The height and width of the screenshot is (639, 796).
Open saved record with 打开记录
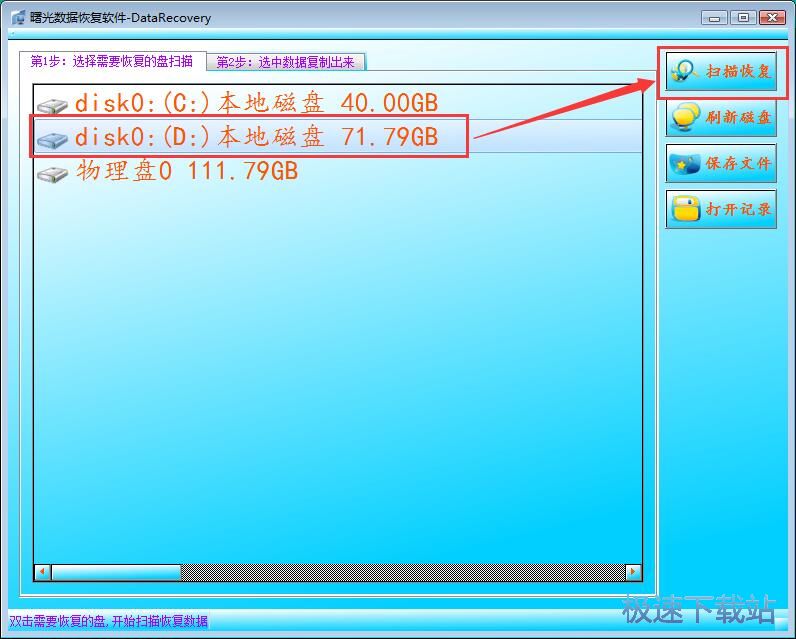coord(721,209)
